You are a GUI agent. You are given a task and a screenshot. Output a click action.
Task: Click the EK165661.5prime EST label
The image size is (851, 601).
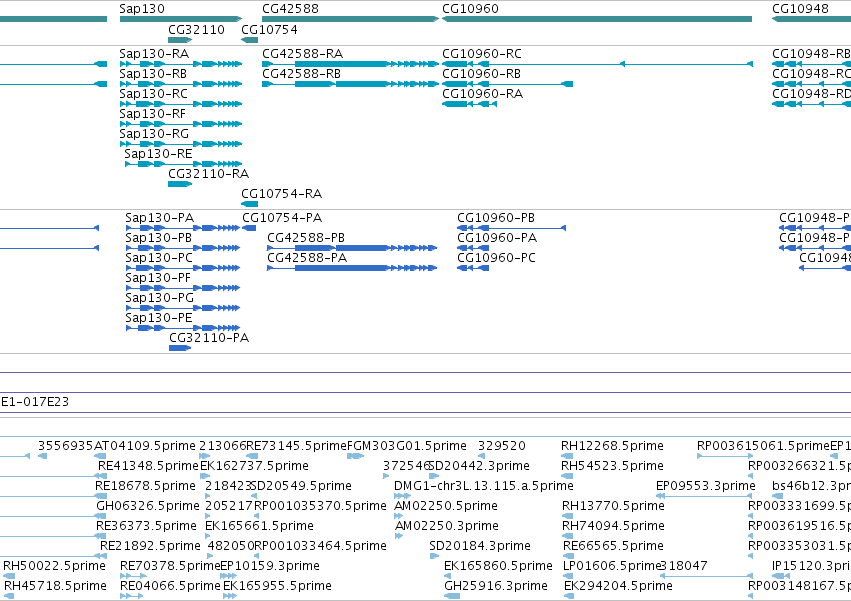coord(259,526)
